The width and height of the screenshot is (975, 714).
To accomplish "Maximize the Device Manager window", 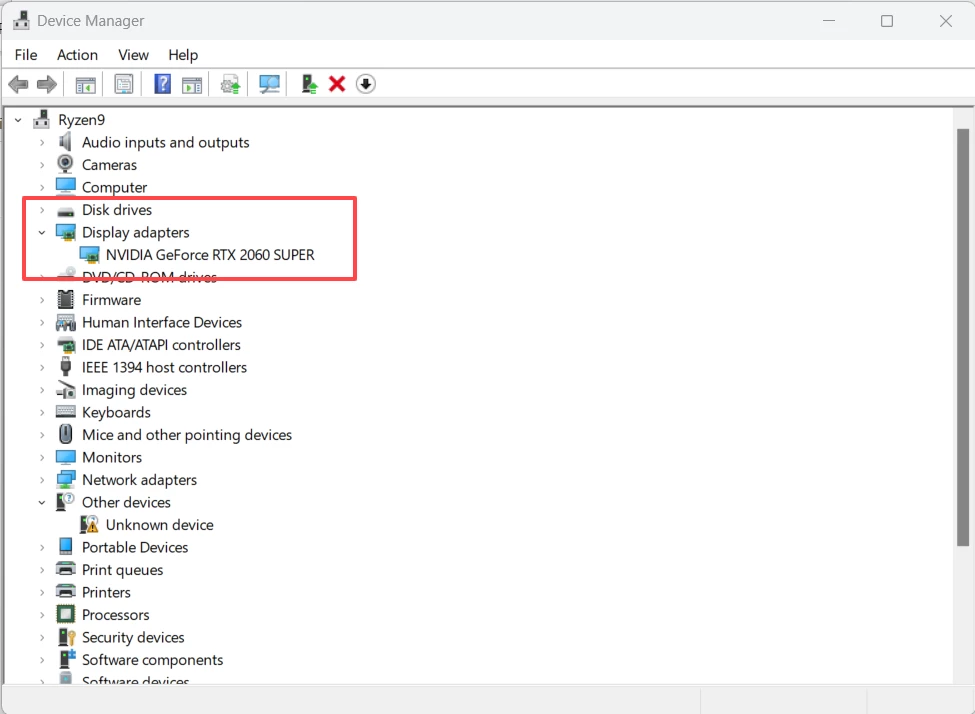I will click(x=887, y=21).
